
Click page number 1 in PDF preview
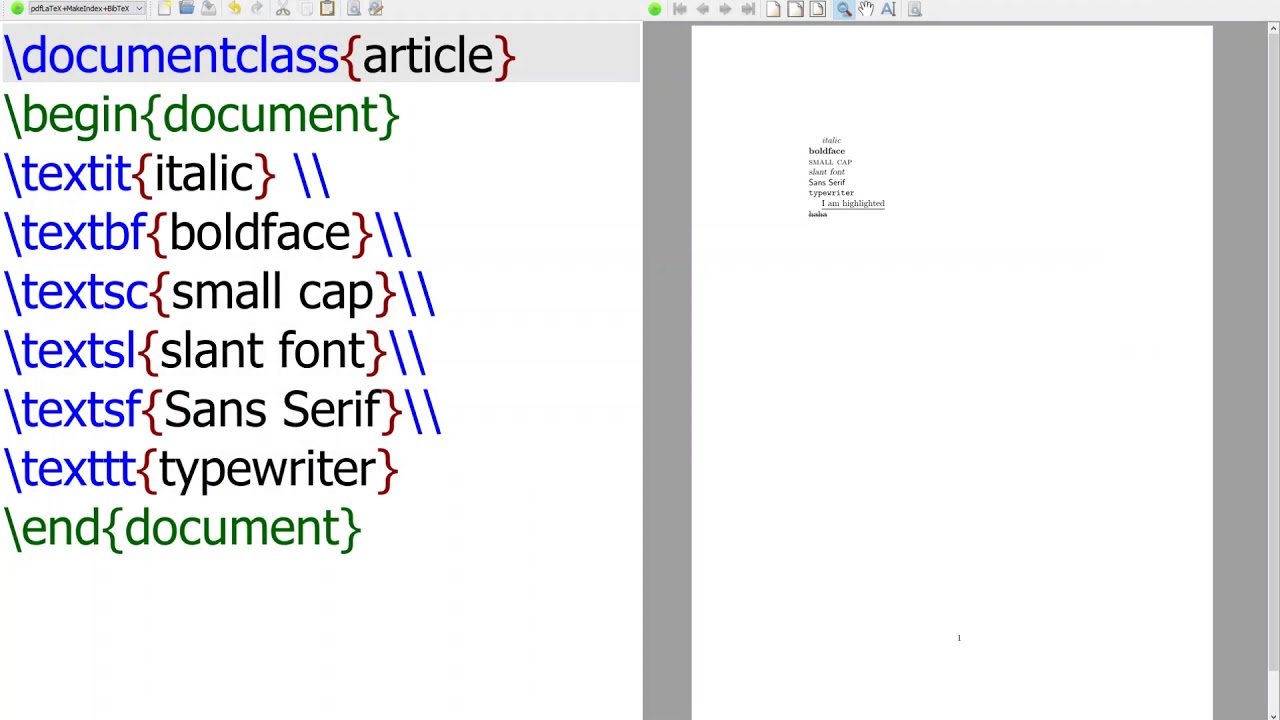coord(959,638)
